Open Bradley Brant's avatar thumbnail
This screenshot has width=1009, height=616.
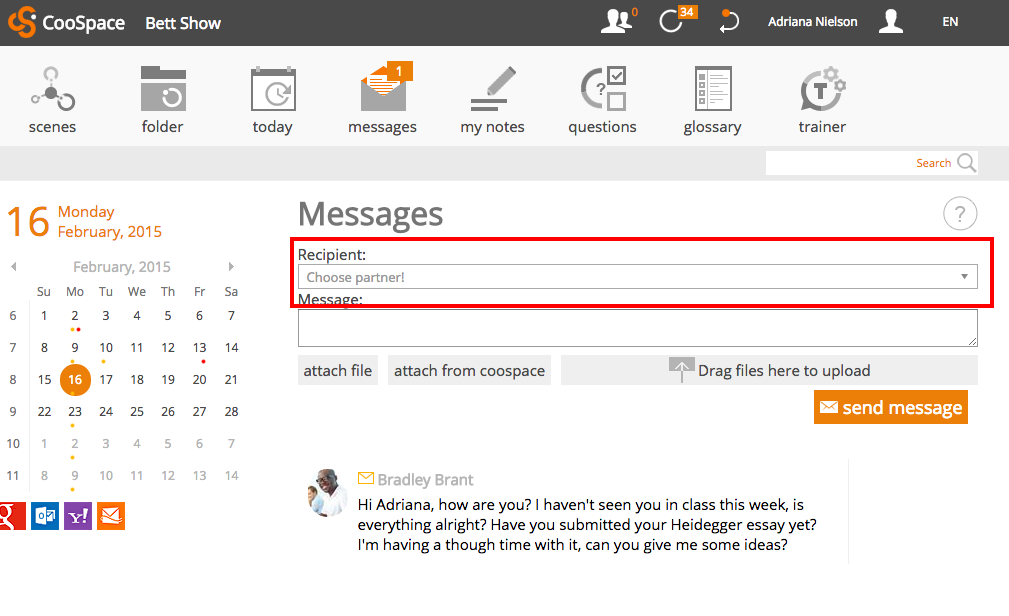(x=328, y=493)
